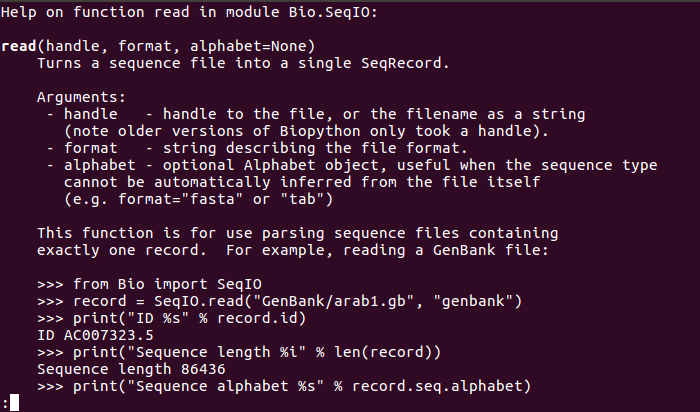
Task: Click the cursor block after the colon prompt
Action: pyautogui.click(x=13, y=403)
